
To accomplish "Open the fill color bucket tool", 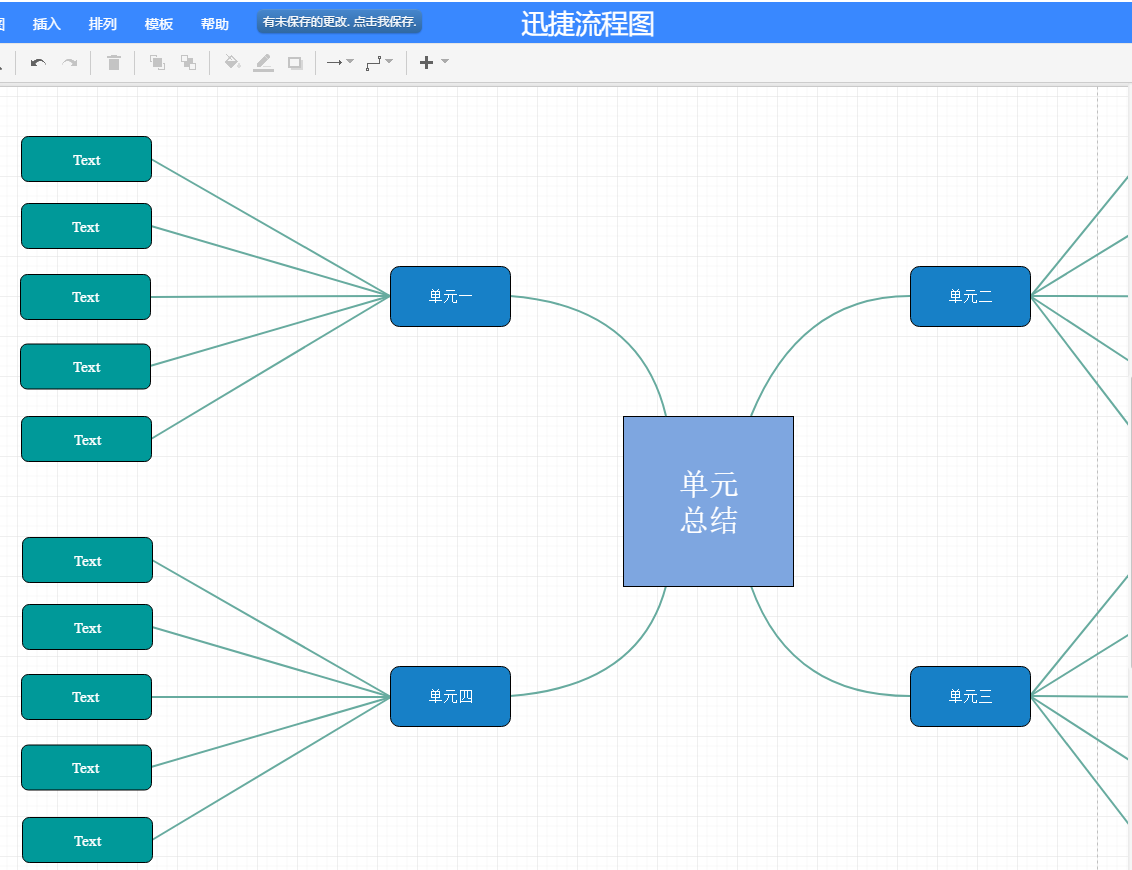I will (232, 63).
